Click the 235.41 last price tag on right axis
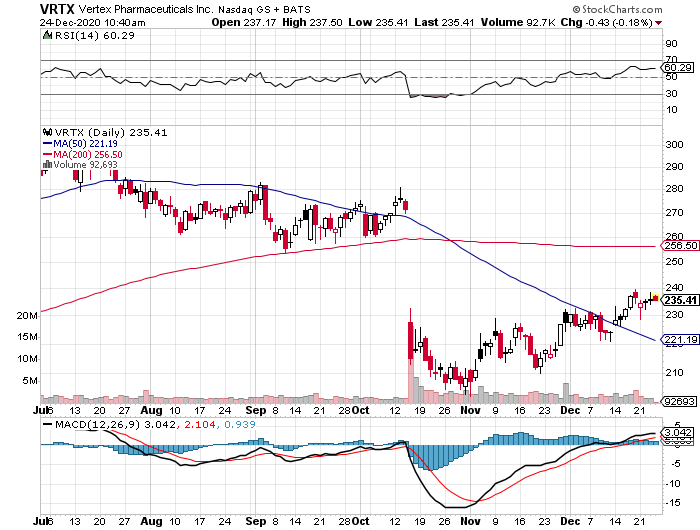Image resolution: width=700 pixels, height=530 pixels. [679, 300]
